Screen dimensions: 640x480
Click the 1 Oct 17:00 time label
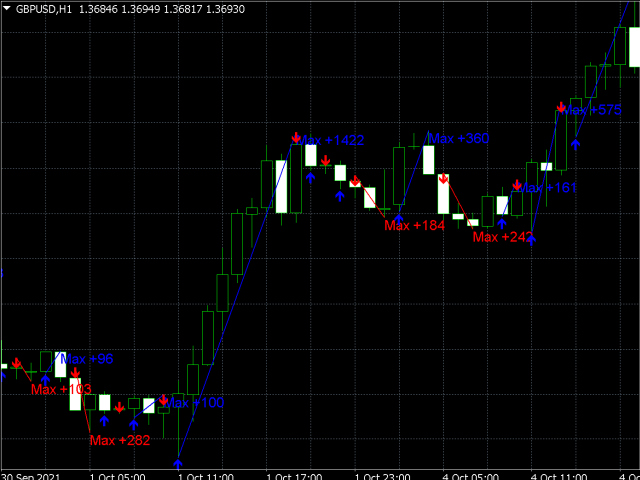point(294,476)
